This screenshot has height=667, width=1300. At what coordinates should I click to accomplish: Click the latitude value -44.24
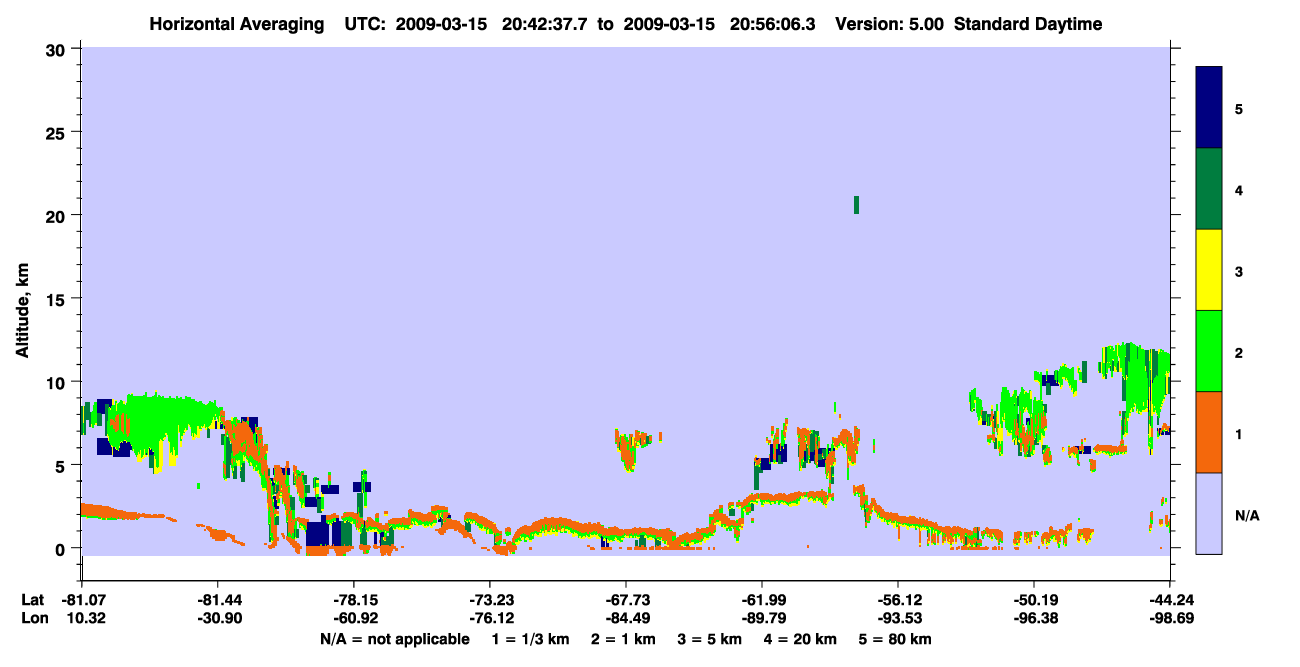pyautogui.click(x=1170, y=600)
